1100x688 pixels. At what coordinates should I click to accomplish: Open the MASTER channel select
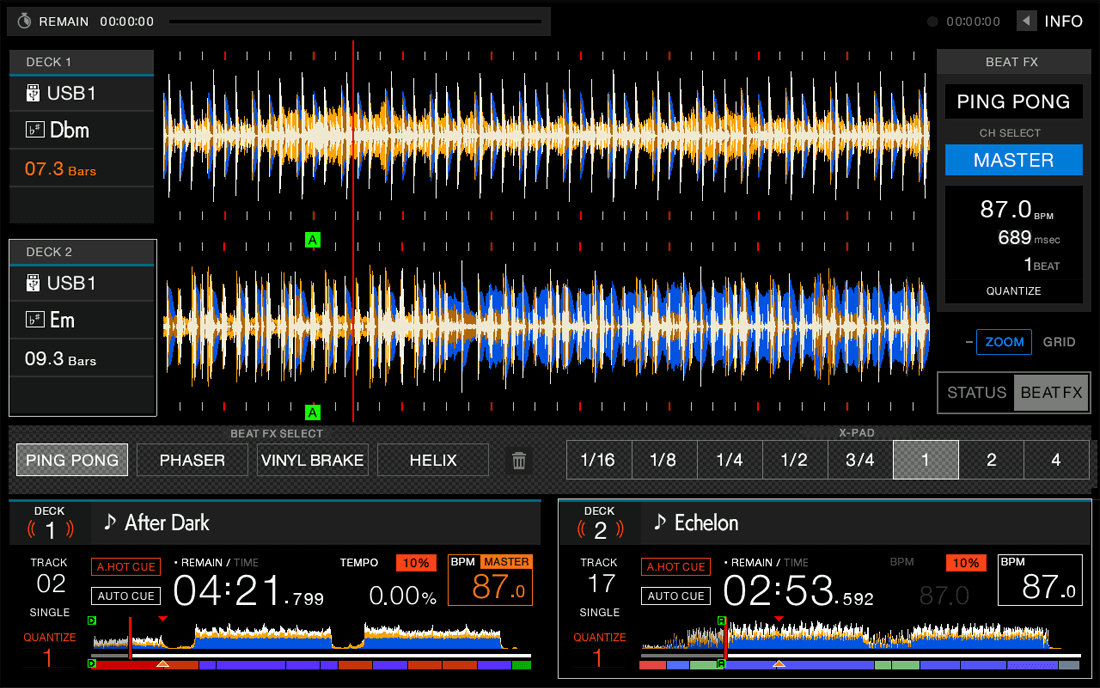click(1014, 160)
